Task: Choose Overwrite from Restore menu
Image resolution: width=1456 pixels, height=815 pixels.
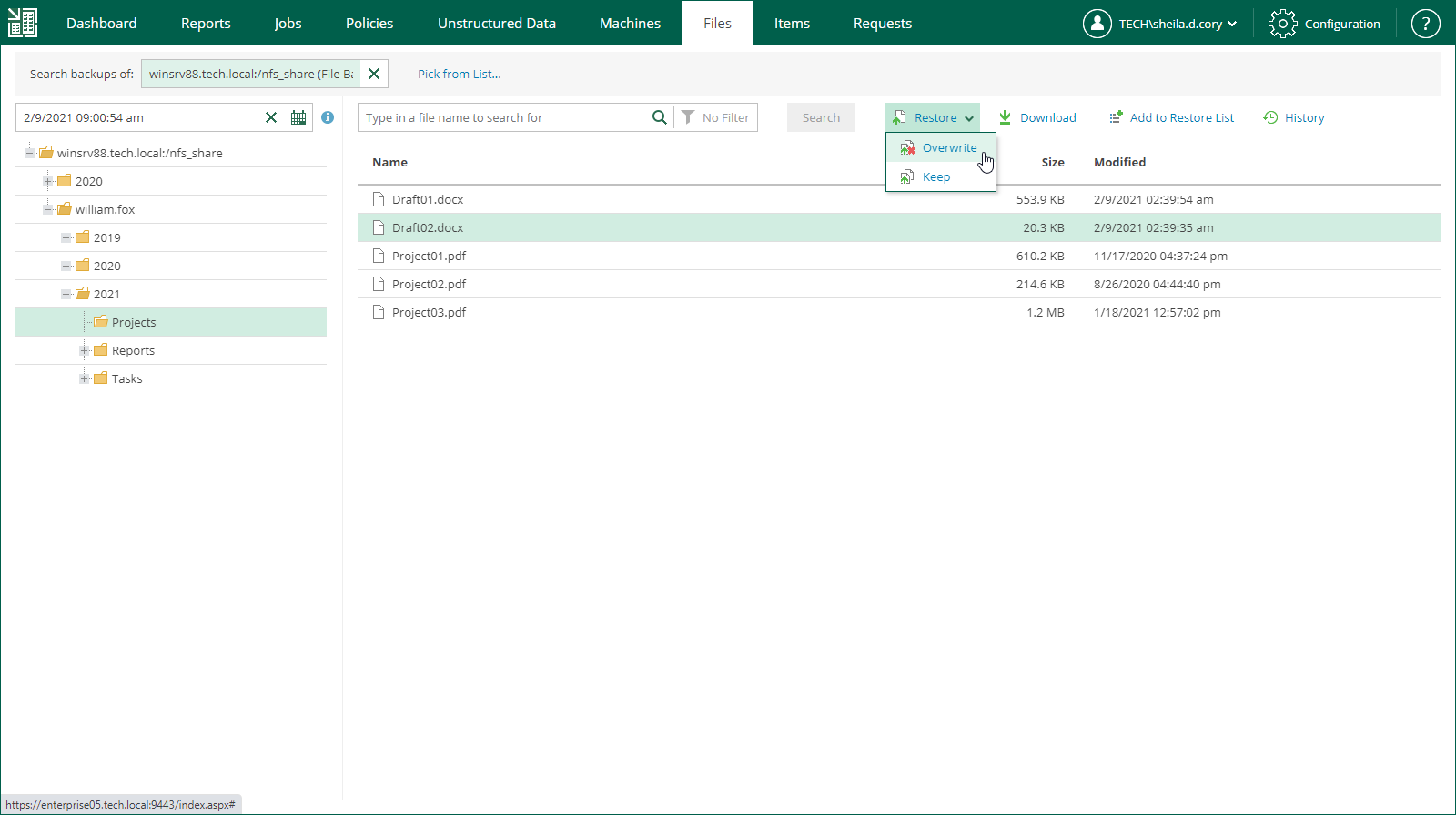Action: tap(948, 147)
